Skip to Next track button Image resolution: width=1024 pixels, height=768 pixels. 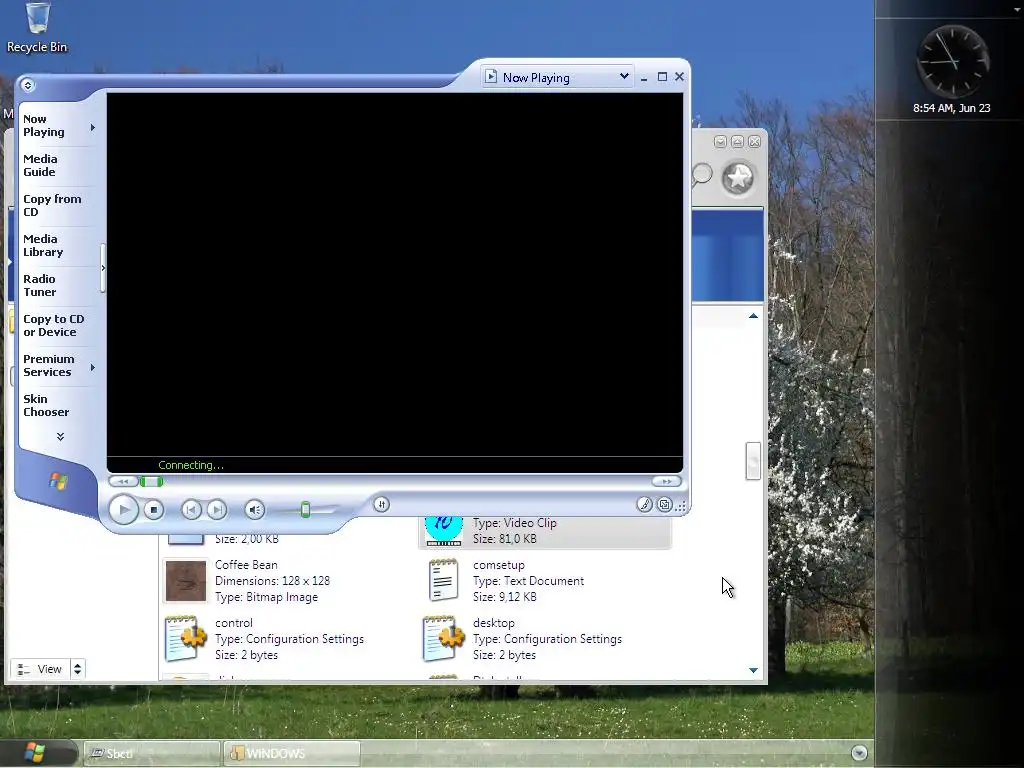217,509
